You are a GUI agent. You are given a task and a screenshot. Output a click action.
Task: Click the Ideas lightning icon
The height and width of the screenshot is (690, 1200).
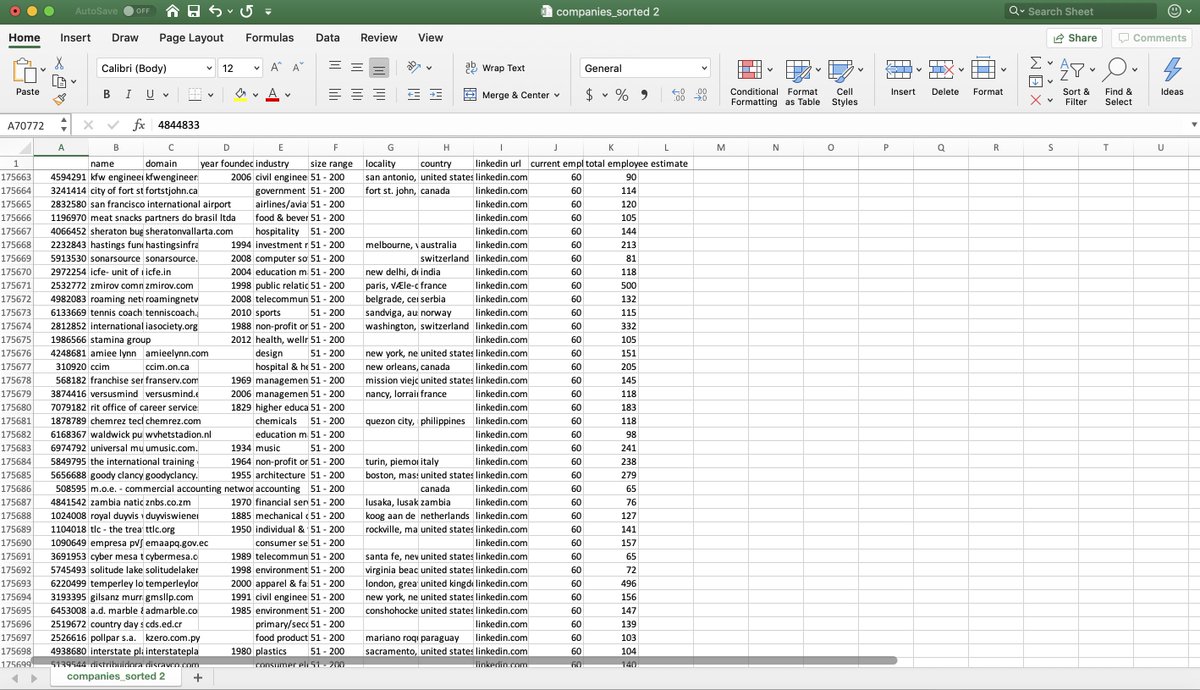click(1172, 77)
